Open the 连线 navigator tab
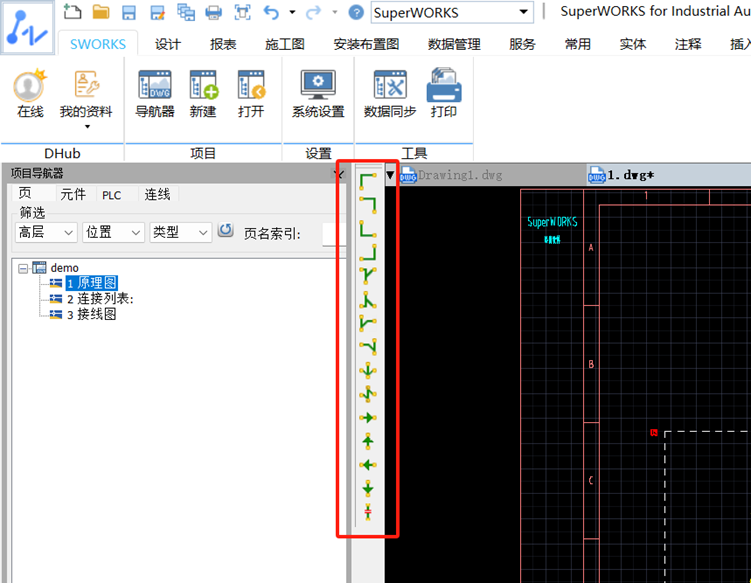Screen dimensions: 751x583 pyautogui.click(x=158, y=194)
